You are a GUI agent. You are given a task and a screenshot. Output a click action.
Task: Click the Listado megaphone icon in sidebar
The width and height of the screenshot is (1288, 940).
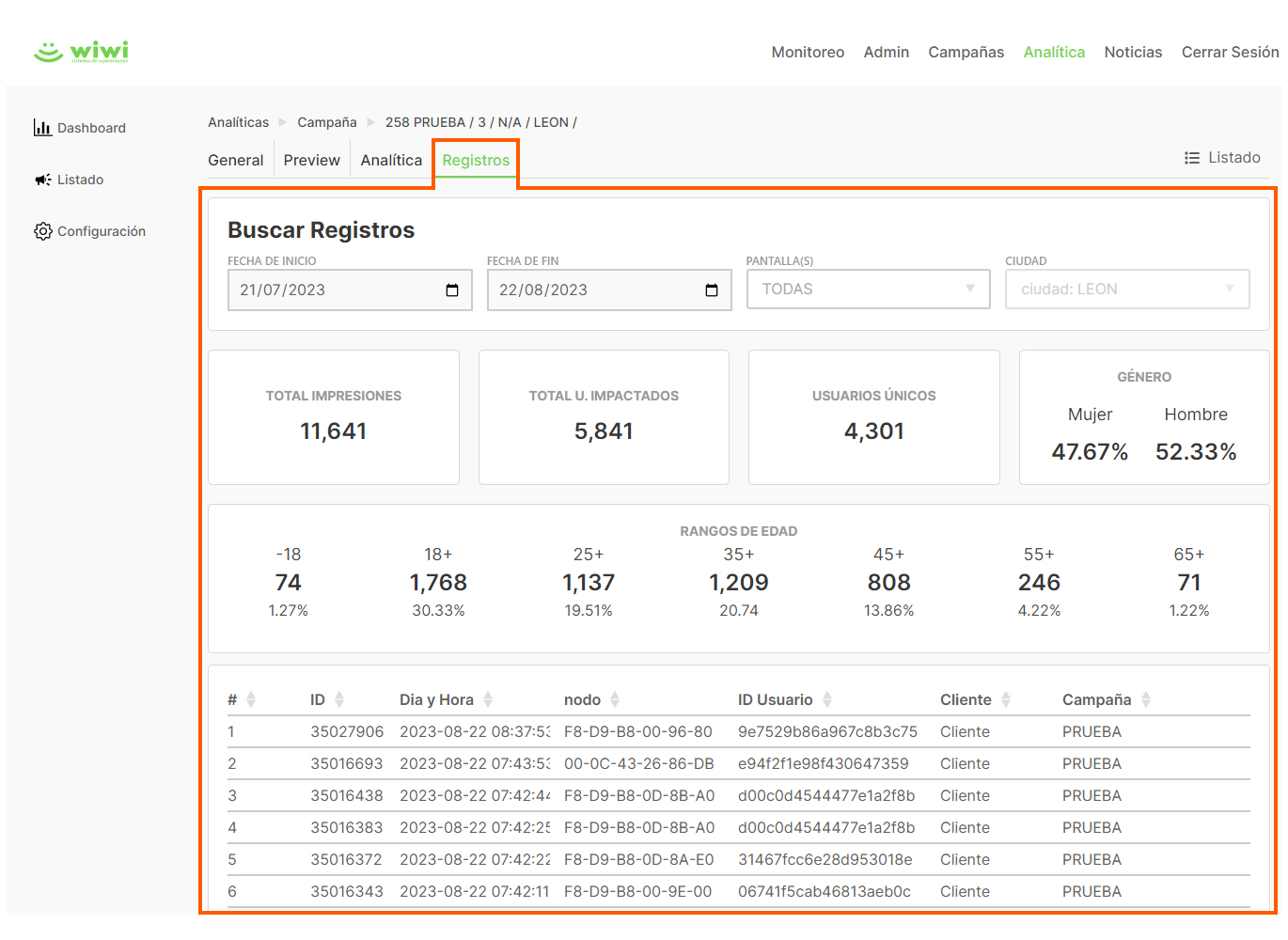pyautogui.click(x=42, y=180)
